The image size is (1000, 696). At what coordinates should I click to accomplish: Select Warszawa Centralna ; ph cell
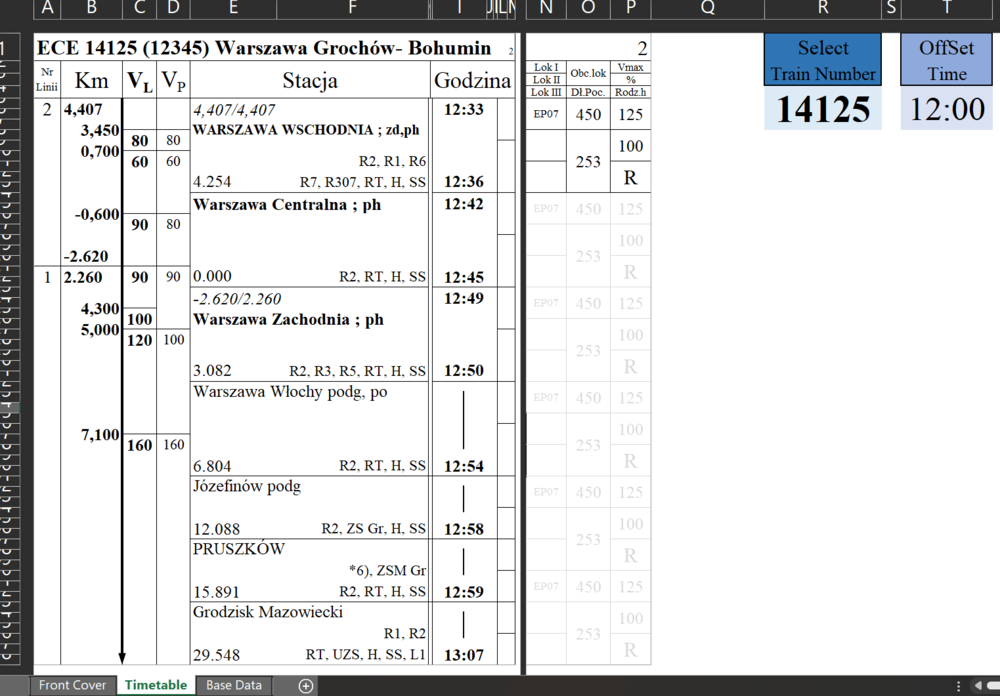coord(287,205)
